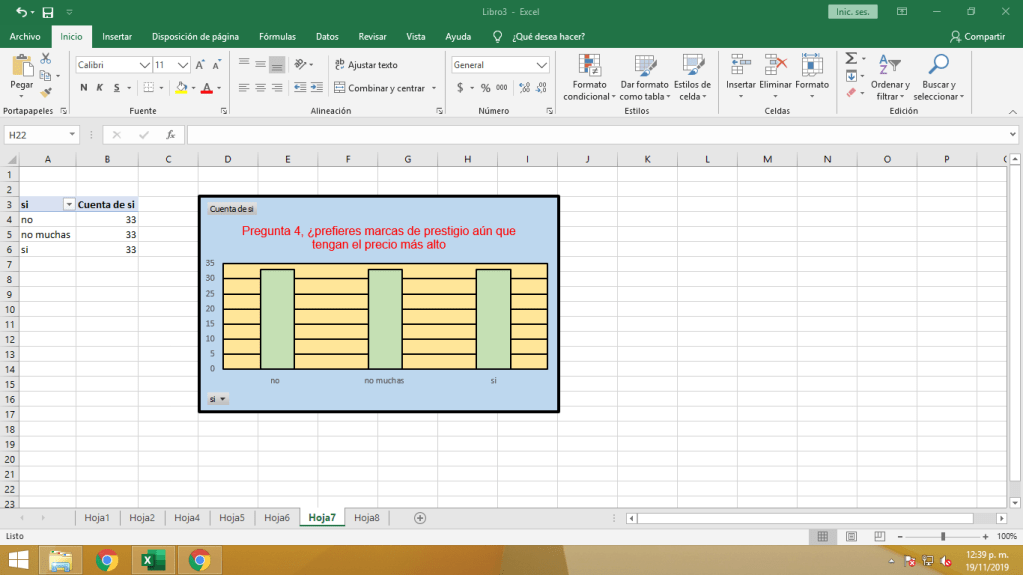Click the AutoSum sigma icon

pyautogui.click(x=851, y=59)
